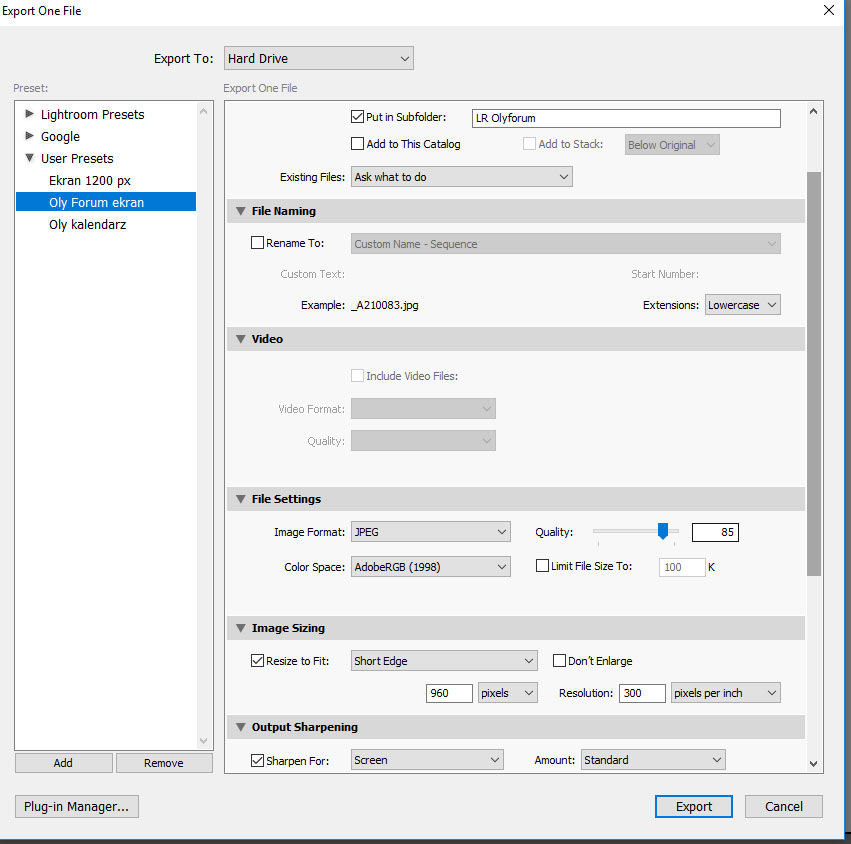Expand the Lightroom Presets folder
Screen dimensions: 851x844
[29, 114]
